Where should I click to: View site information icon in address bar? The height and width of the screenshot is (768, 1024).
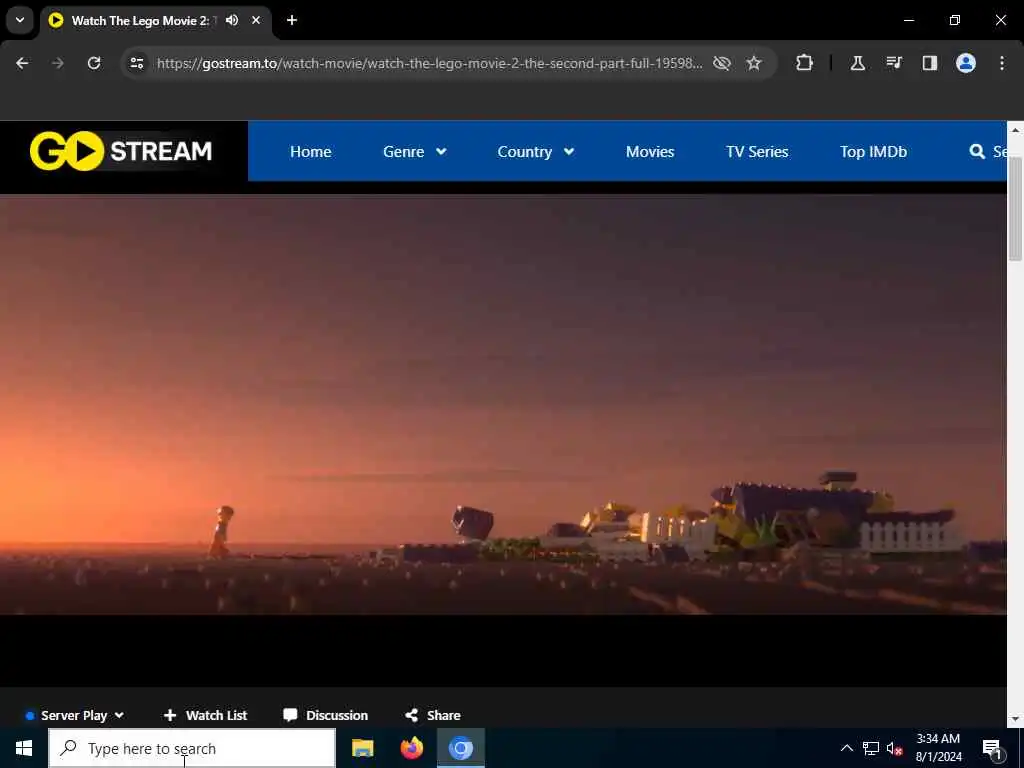[x=136, y=63]
